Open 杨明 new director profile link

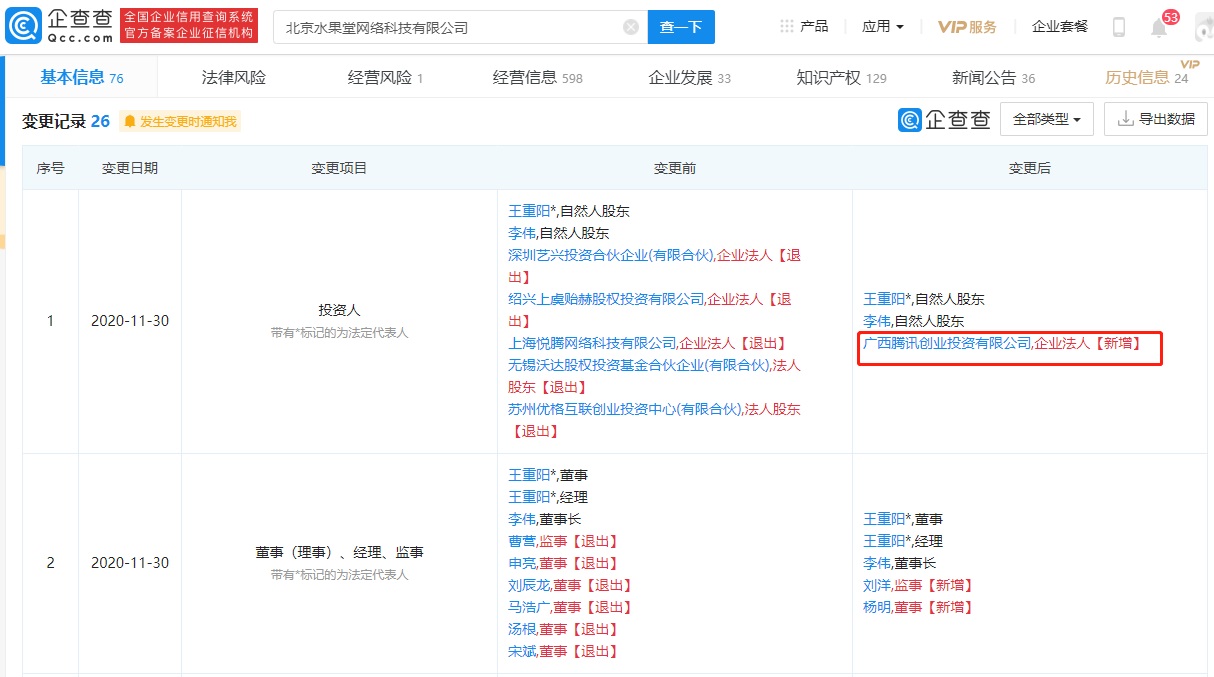point(877,607)
